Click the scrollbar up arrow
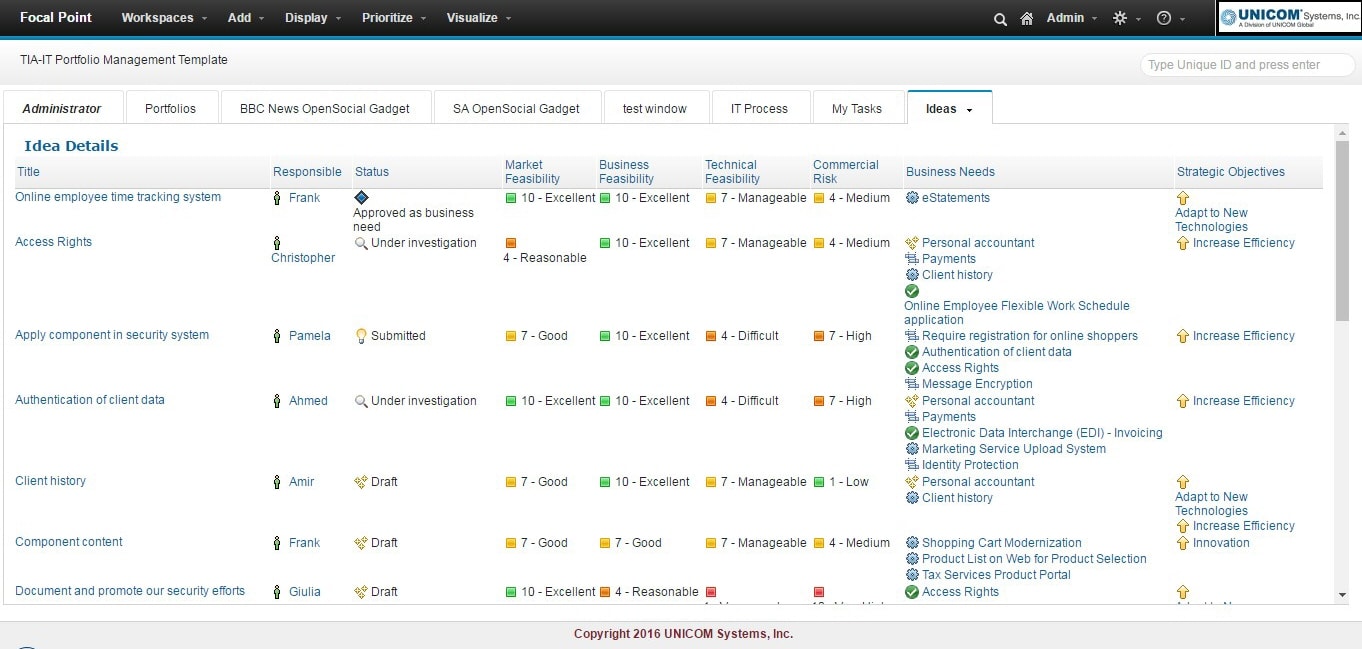 pos(1342,132)
